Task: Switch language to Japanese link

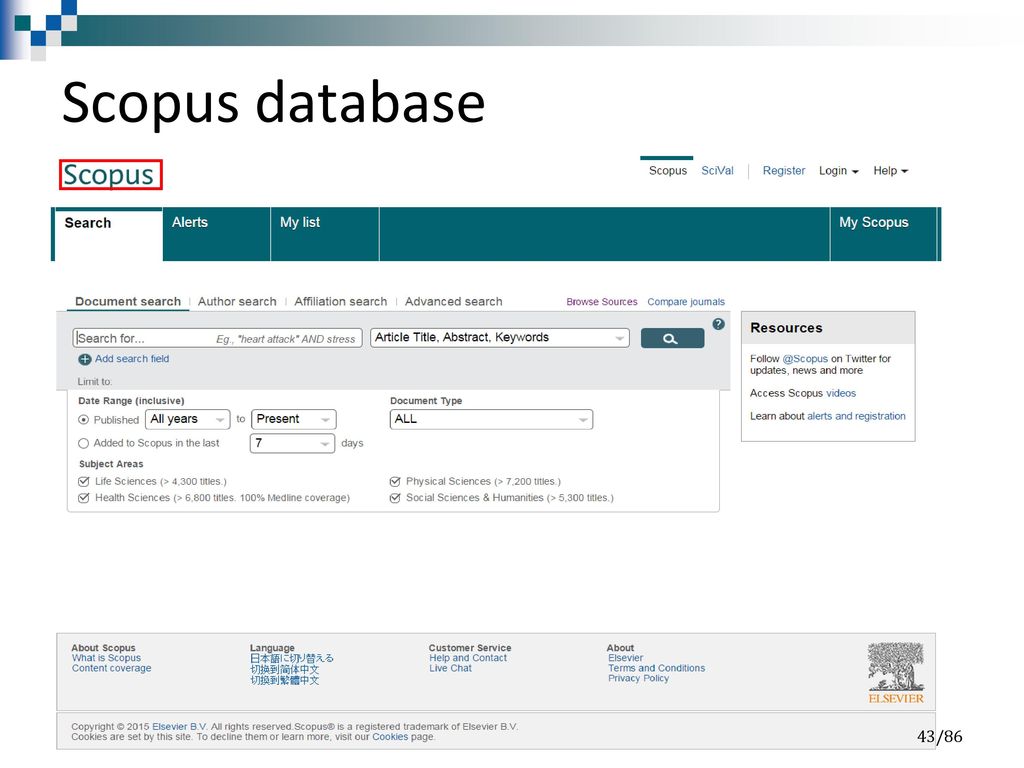Action: [292, 658]
